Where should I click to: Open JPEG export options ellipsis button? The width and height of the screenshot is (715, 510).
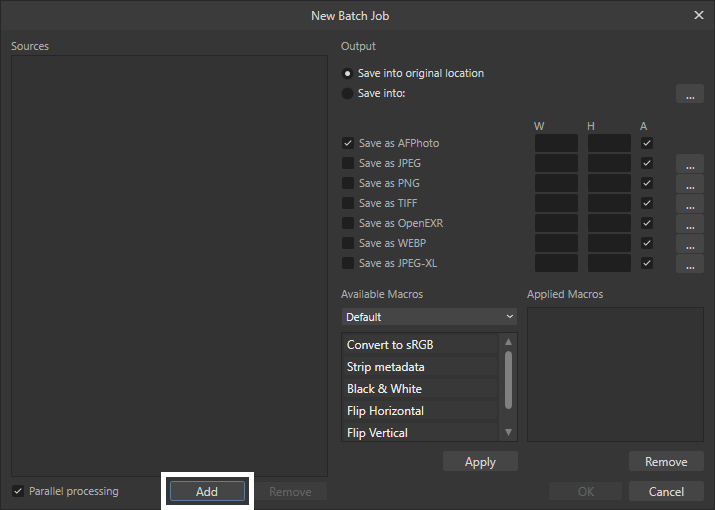tap(689, 163)
